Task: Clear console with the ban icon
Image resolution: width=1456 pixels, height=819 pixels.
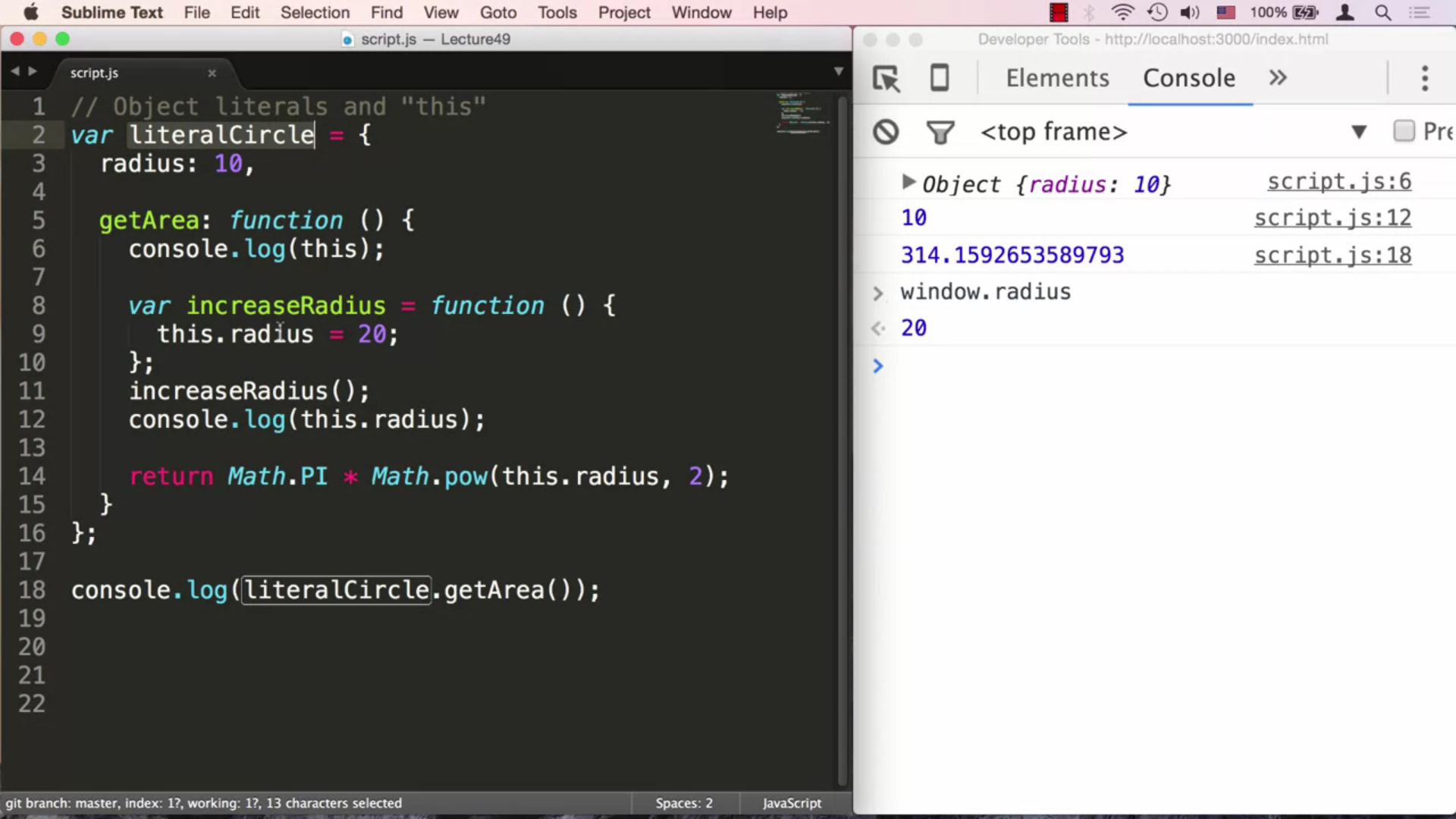Action: [885, 132]
